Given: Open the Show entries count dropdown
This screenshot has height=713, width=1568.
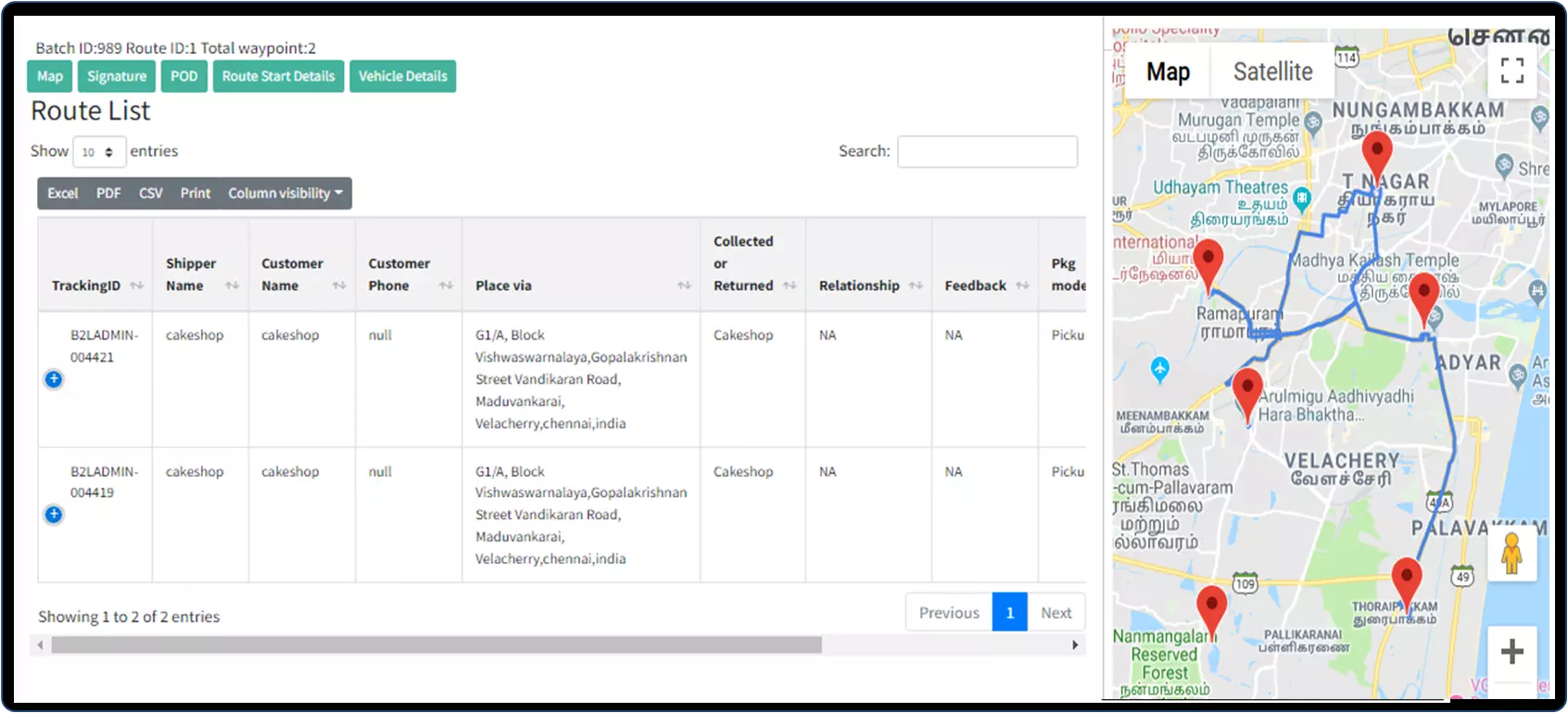Looking at the screenshot, I should (x=98, y=152).
